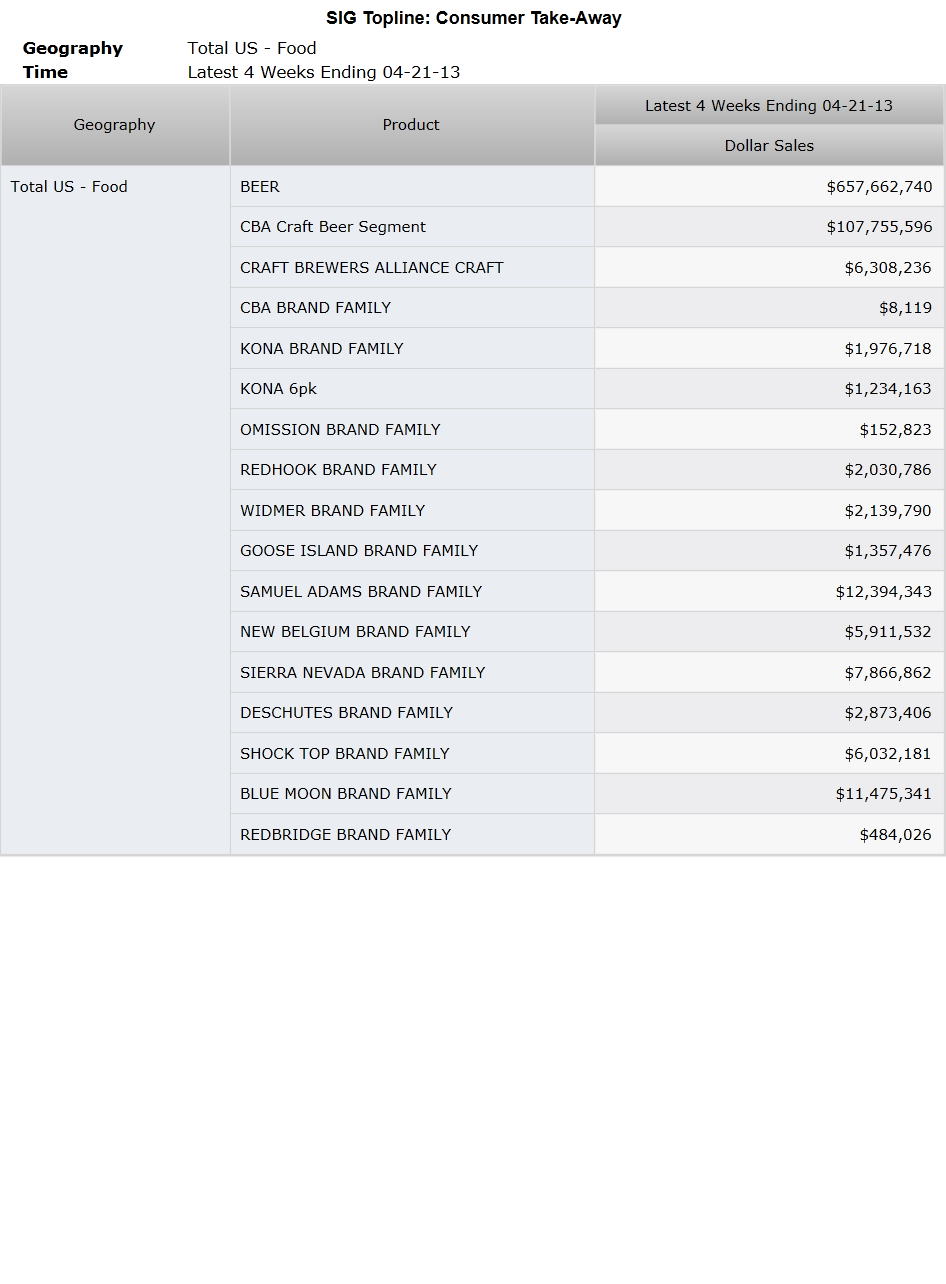Click the $12,394,343 sales value

(884, 592)
